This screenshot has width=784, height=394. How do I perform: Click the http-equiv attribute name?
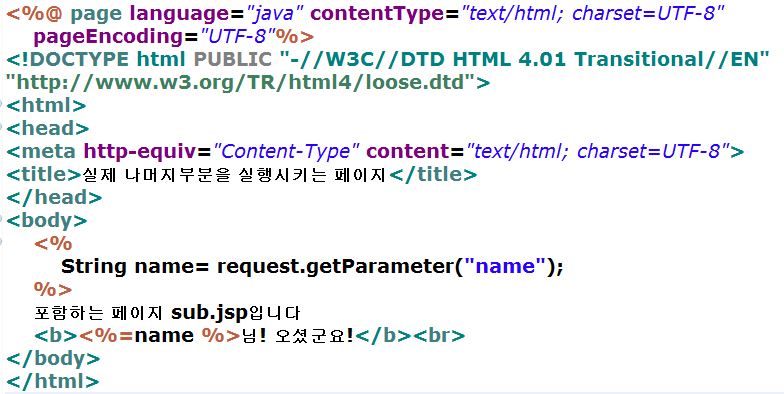point(140,152)
